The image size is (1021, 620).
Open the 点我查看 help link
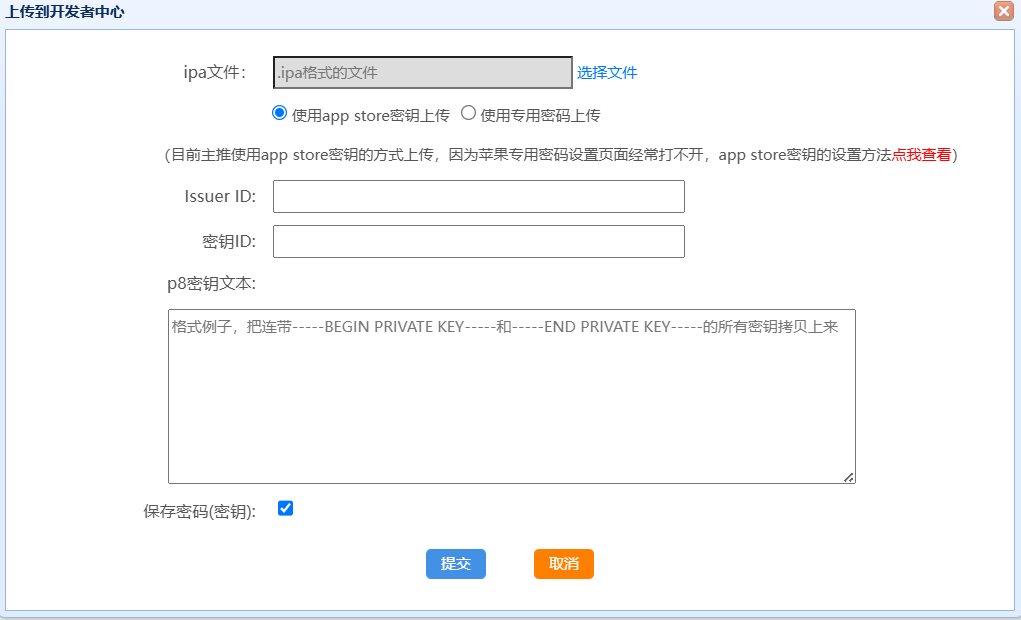pyautogui.click(x=921, y=155)
